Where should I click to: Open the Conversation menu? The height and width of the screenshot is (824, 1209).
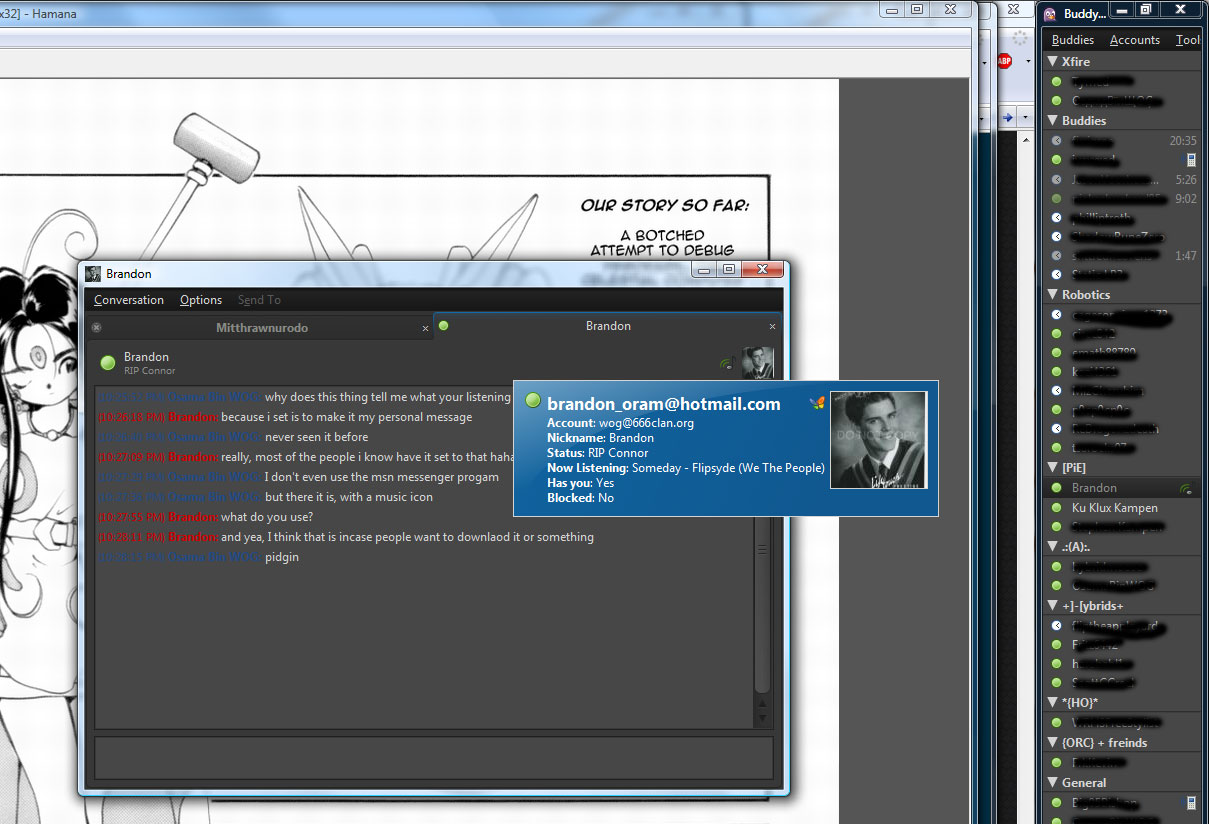tap(129, 300)
